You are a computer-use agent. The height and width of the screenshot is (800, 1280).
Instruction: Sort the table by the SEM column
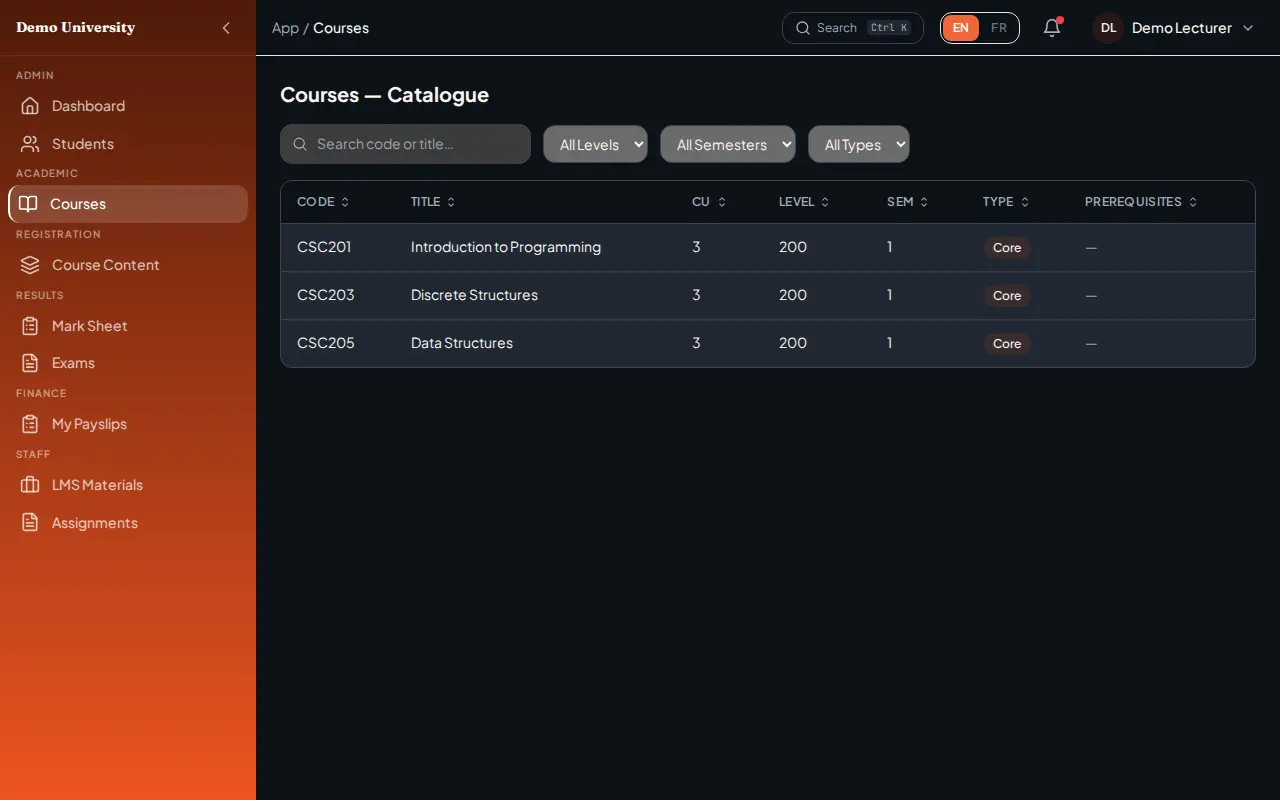[908, 202]
